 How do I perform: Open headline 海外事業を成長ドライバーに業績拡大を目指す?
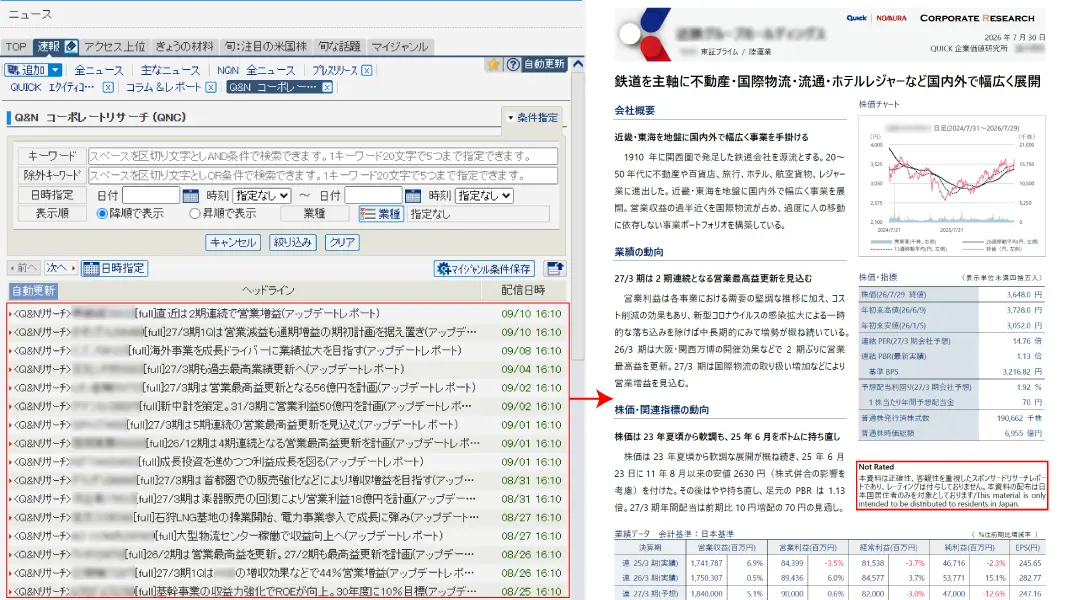pos(296,350)
